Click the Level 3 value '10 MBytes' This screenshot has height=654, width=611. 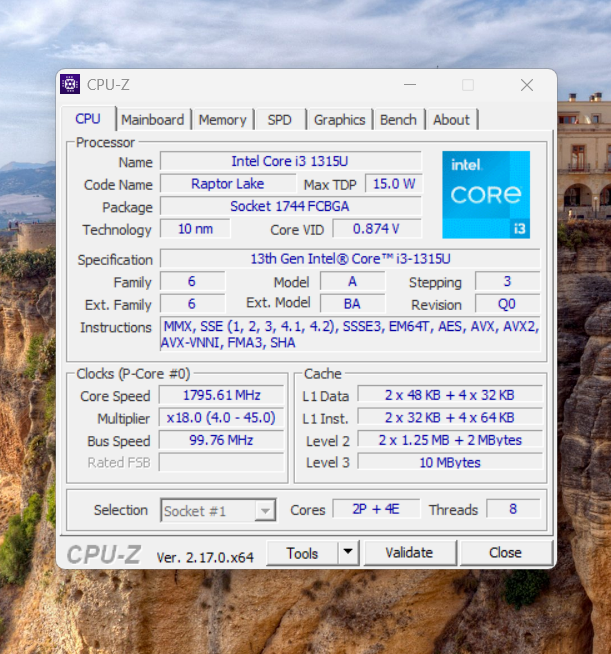click(450, 463)
